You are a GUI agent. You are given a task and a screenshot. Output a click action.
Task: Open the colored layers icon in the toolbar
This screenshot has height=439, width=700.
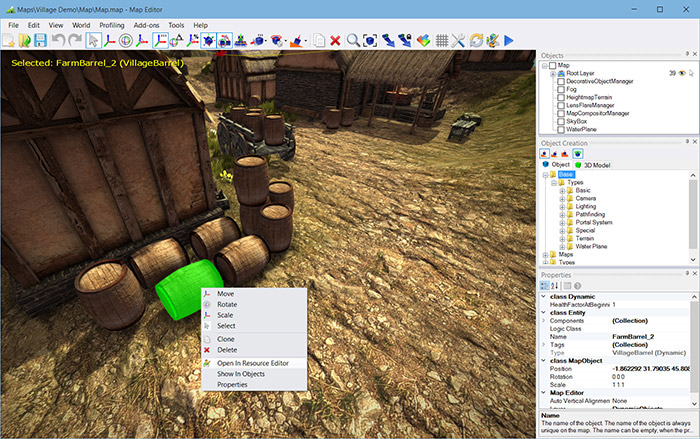(x=424, y=41)
